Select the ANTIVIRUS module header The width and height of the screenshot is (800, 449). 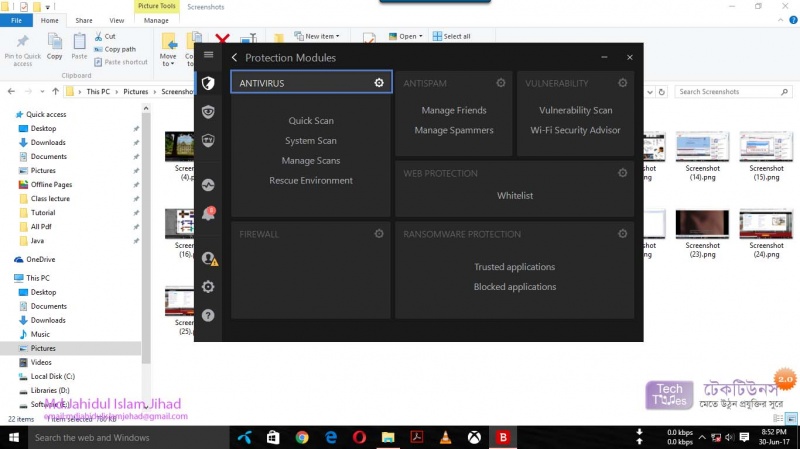[x=312, y=82]
